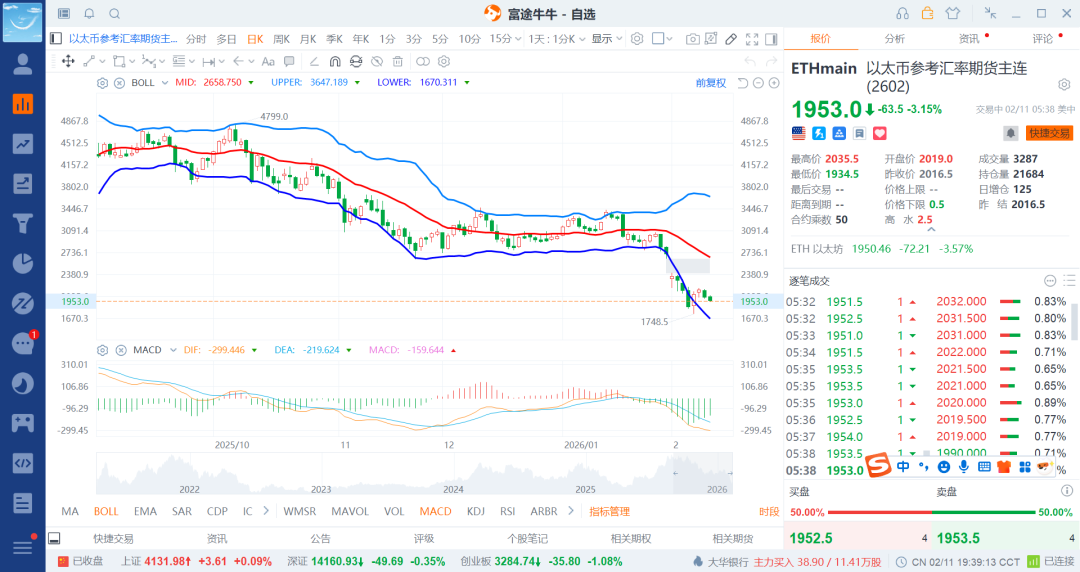Viewport: 1080px width, 572px height.
Task: Click the historical timeline range selector near 2026
Action: (x=702, y=475)
